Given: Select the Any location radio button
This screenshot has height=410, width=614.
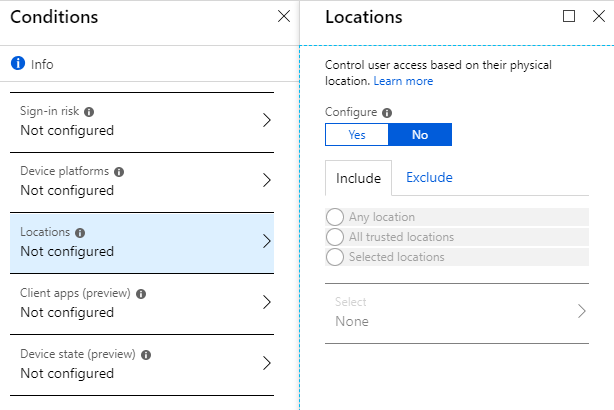Looking at the screenshot, I should point(335,217).
